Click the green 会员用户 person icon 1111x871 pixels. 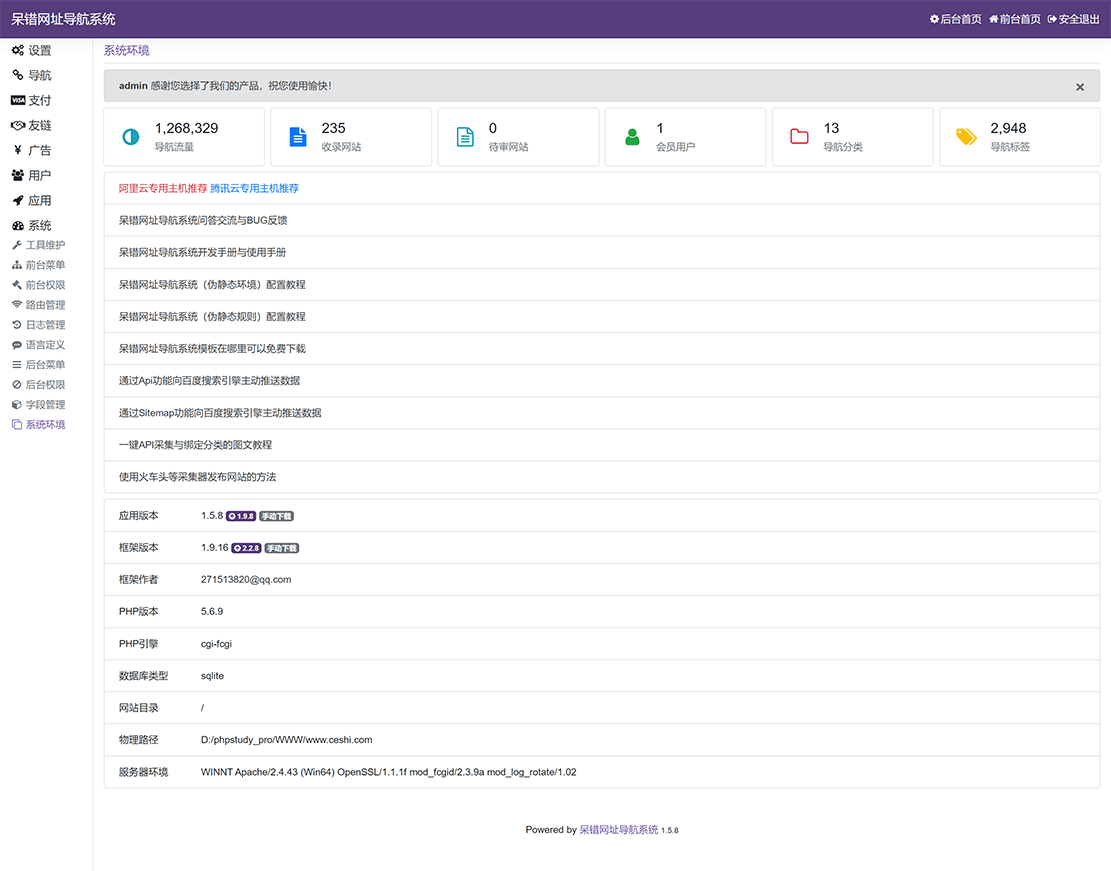pos(632,137)
